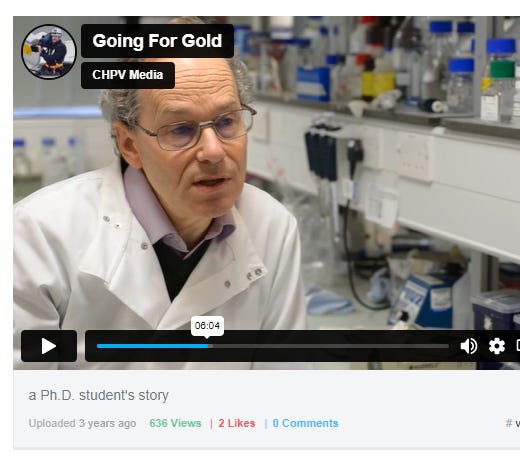Screen dimensions: 520x461
Task: Open the 0 Comments link
Action: tap(305, 423)
